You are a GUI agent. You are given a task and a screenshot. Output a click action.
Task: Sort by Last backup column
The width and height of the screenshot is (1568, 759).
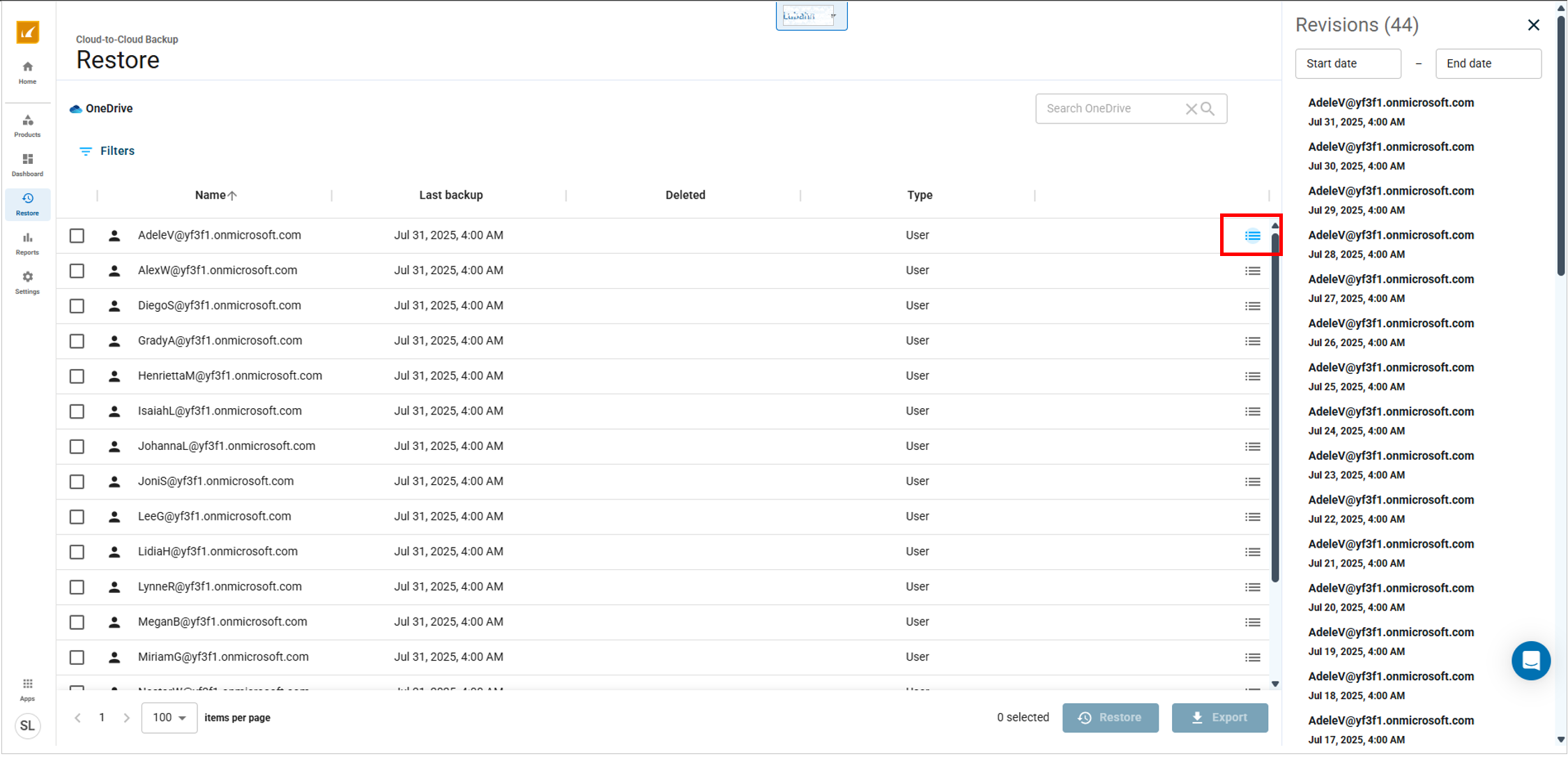click(451, 195)
